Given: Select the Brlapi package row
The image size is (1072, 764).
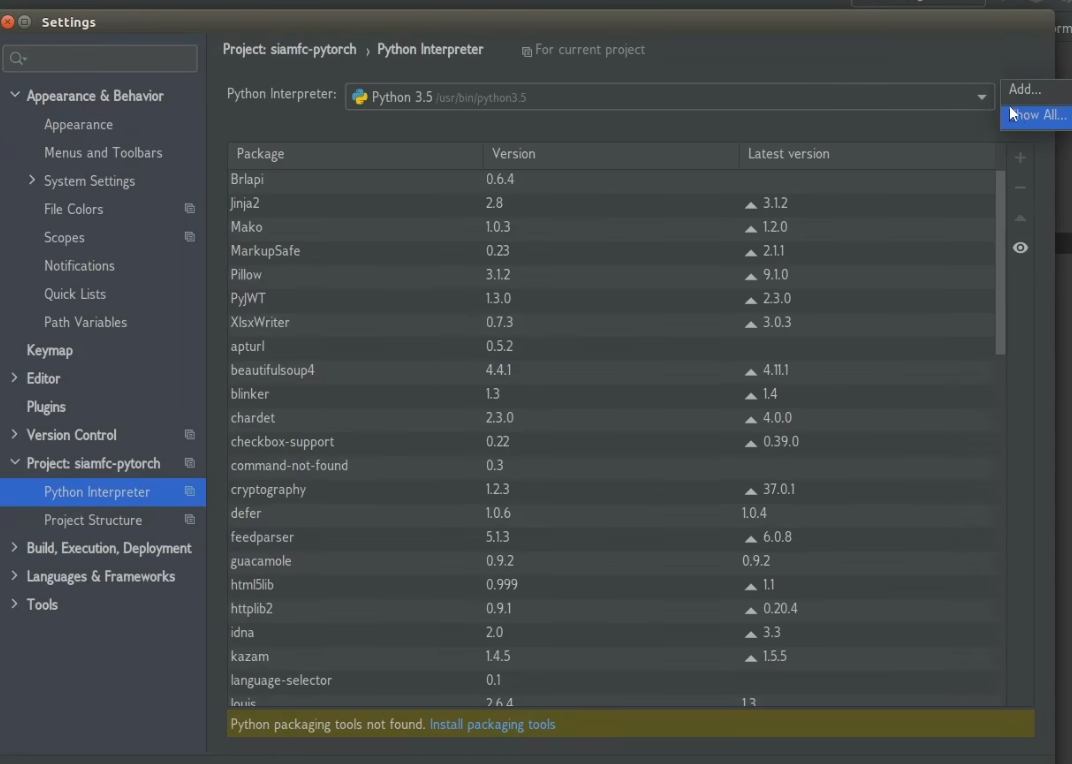Looking at the screenshot, I should (x=611, y=179).
